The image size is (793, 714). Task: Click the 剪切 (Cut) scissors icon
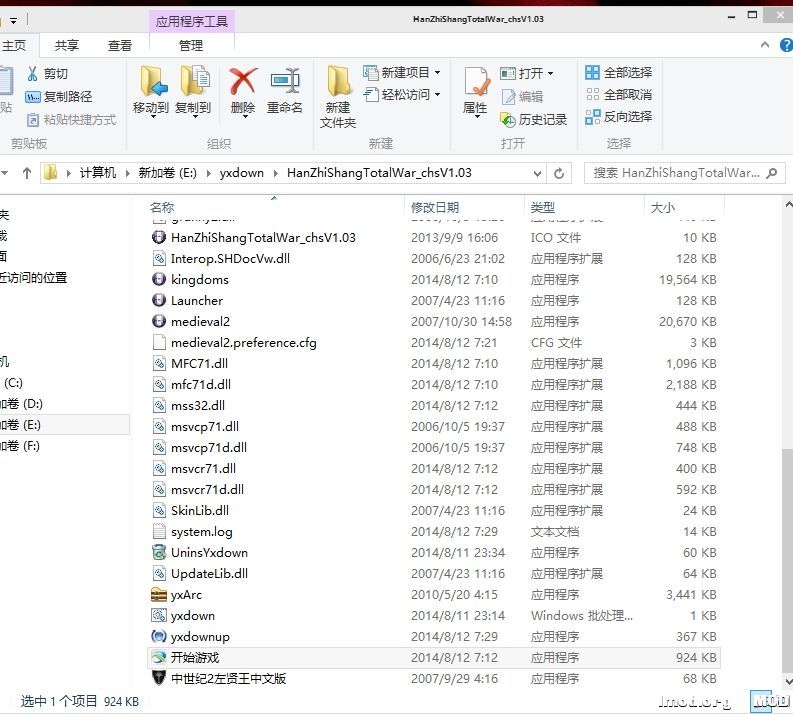(33, 73)
